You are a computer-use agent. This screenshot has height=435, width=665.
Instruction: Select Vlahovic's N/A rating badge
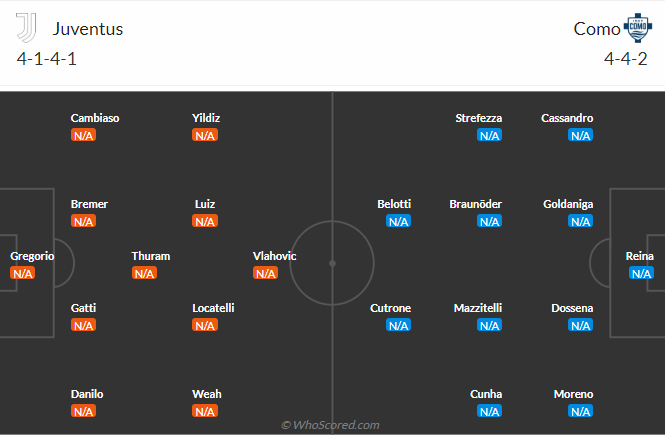pyautogui.click(x=265, y=273)
